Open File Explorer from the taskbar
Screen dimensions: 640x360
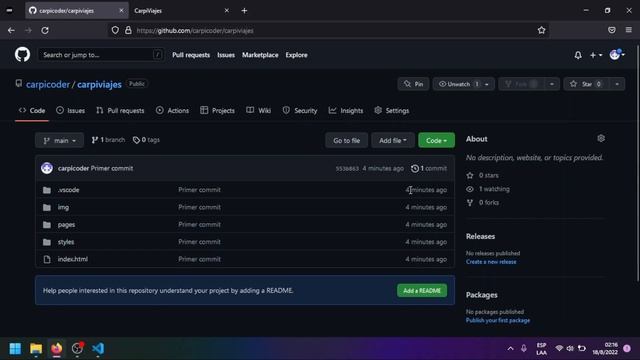(x=36, y=349)
